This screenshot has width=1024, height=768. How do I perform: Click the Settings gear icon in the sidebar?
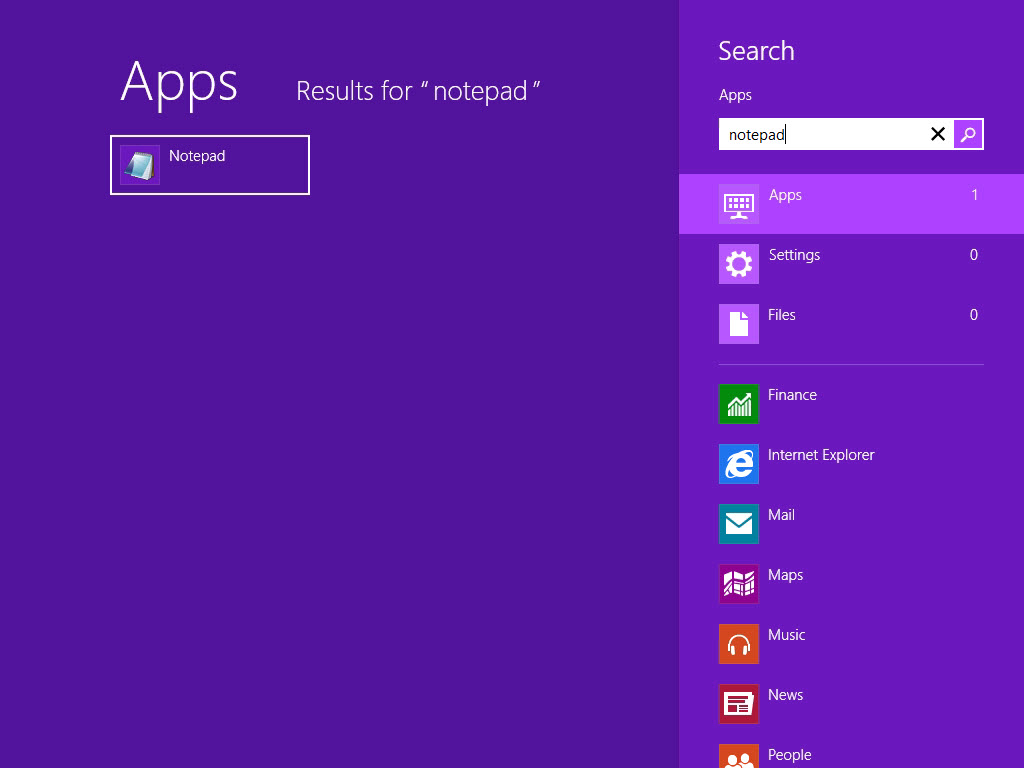(x=738, y=264)
